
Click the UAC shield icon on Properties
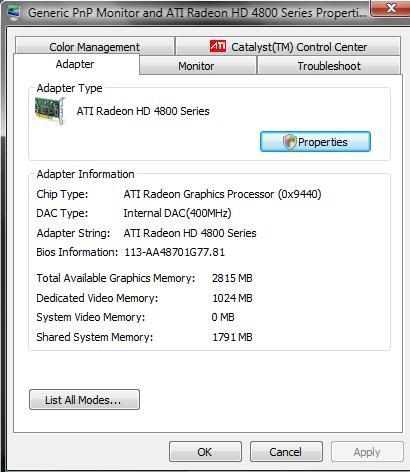(x=289, y=142)
